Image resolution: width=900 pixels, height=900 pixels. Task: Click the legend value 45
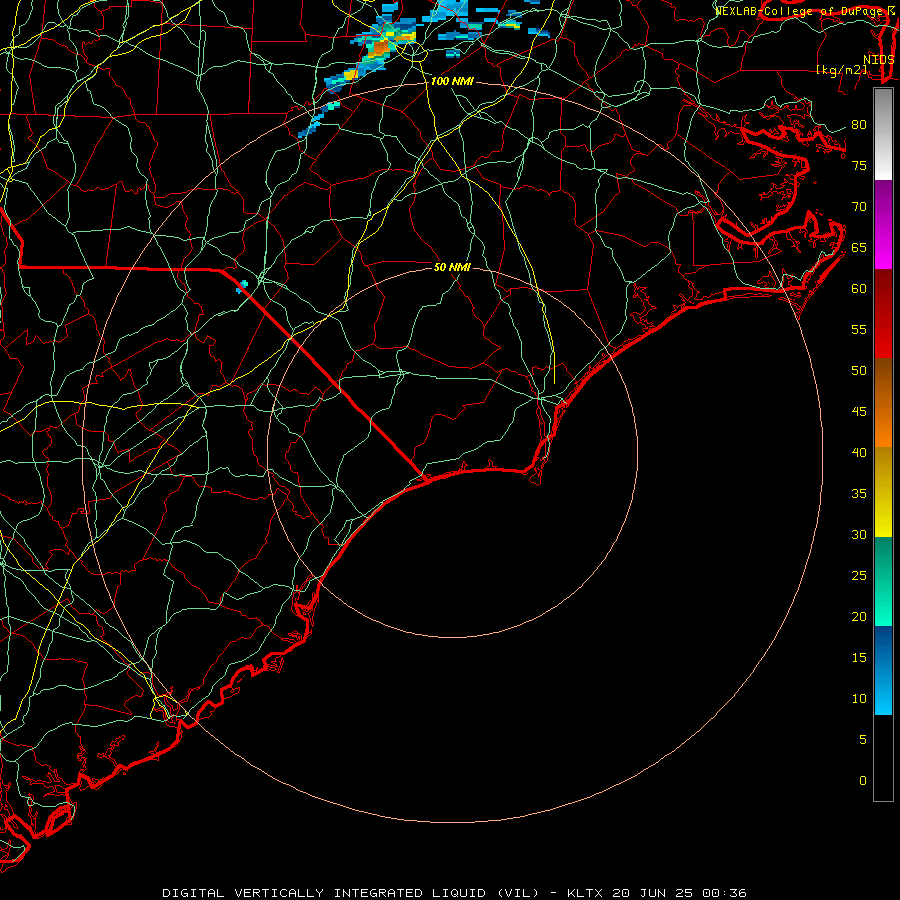click(859, 412)
